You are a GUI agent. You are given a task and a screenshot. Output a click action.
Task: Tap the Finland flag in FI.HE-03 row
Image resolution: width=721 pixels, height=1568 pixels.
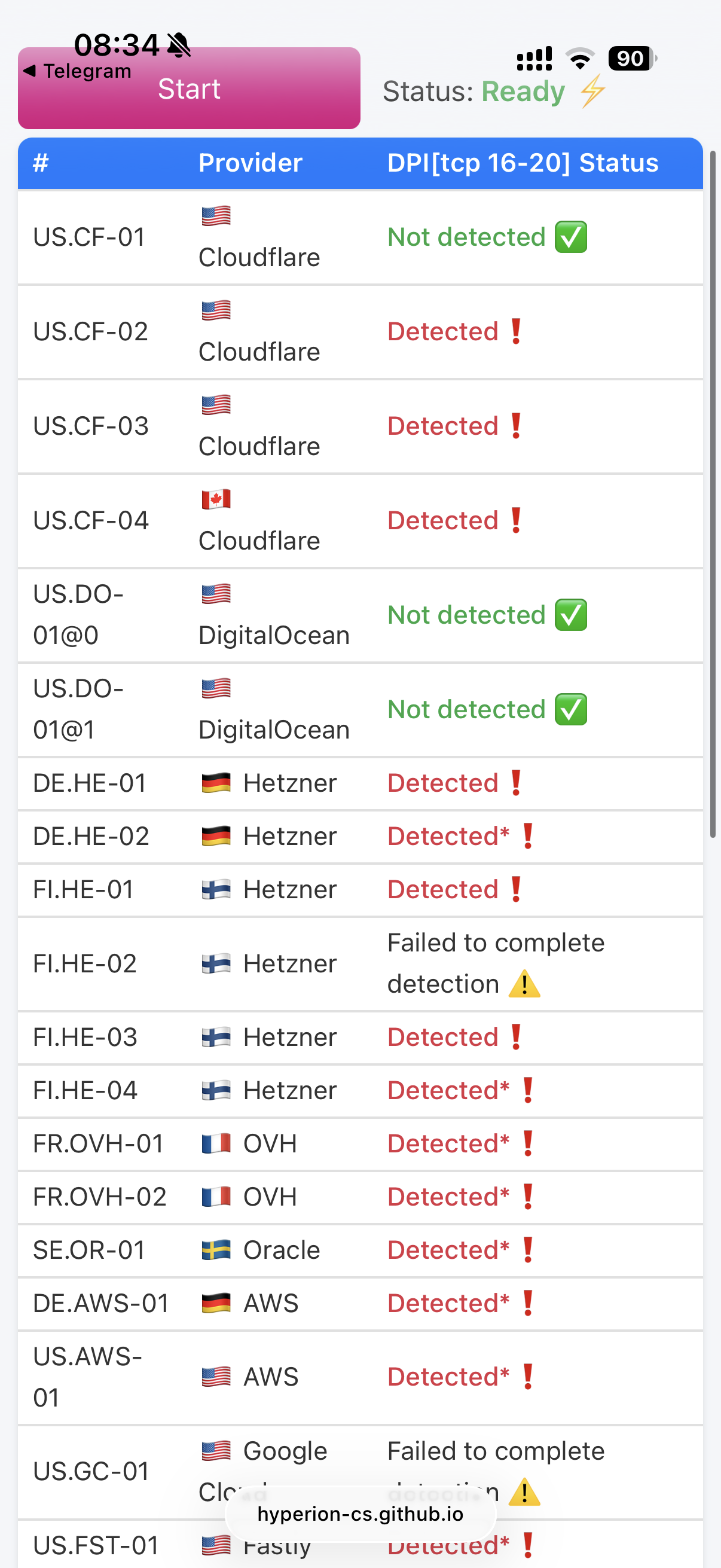click(x=216, y=1036)
